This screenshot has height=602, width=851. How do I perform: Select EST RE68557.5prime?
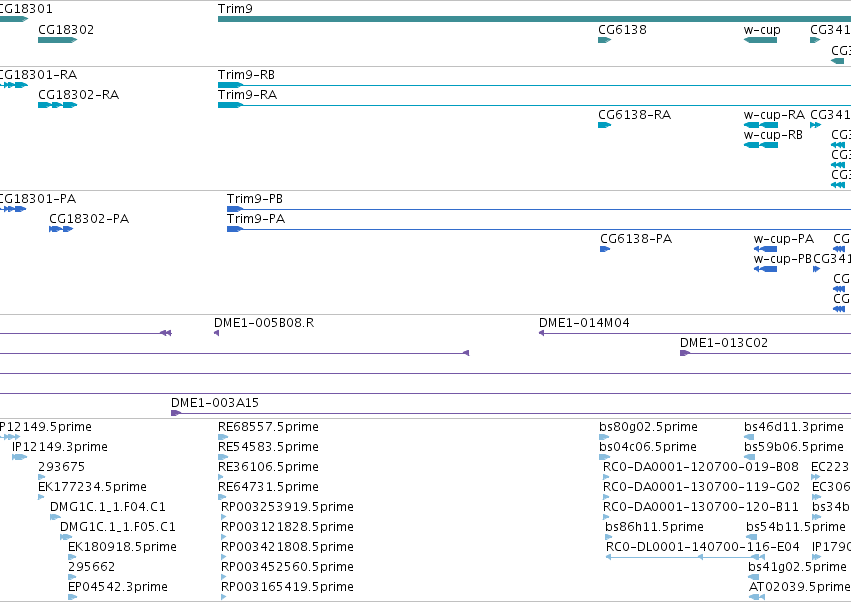click(268, 427)
